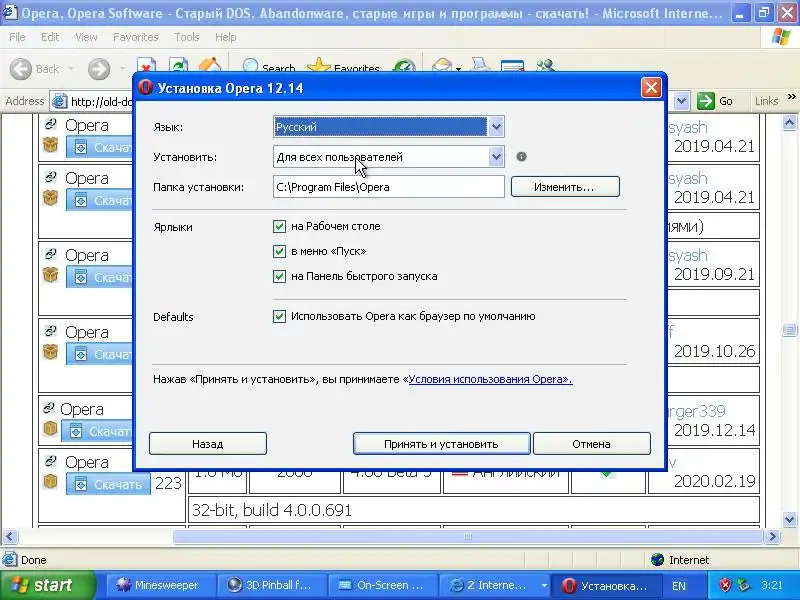800x600 pixels.
Task: Click the Links toolbar label
Action: click(x=766, y=101)
